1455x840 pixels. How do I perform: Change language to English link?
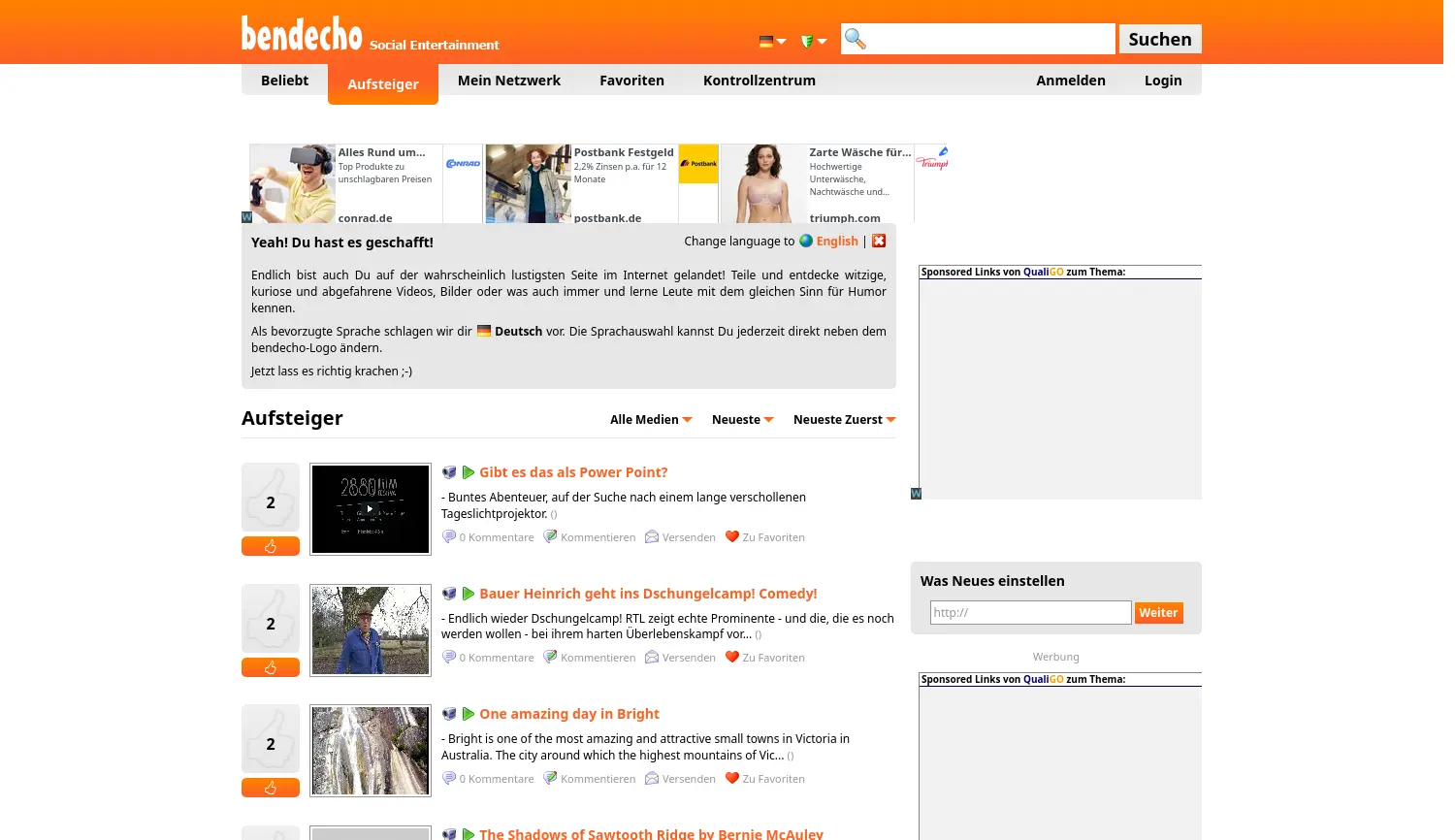pyautogui.click(x=837, y=242)
